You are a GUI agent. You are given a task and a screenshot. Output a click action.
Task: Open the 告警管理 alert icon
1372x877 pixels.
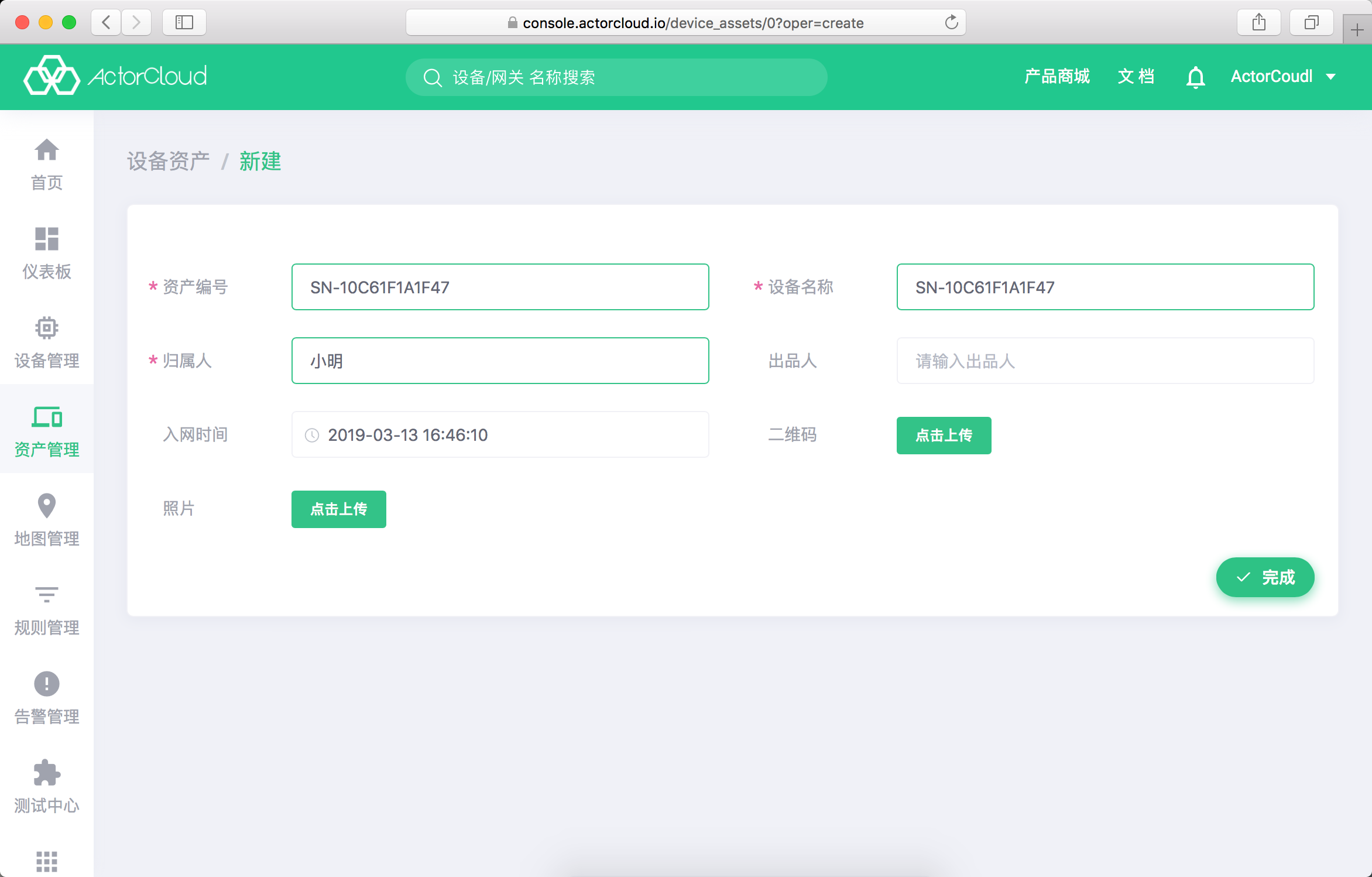tap(47, 684)
